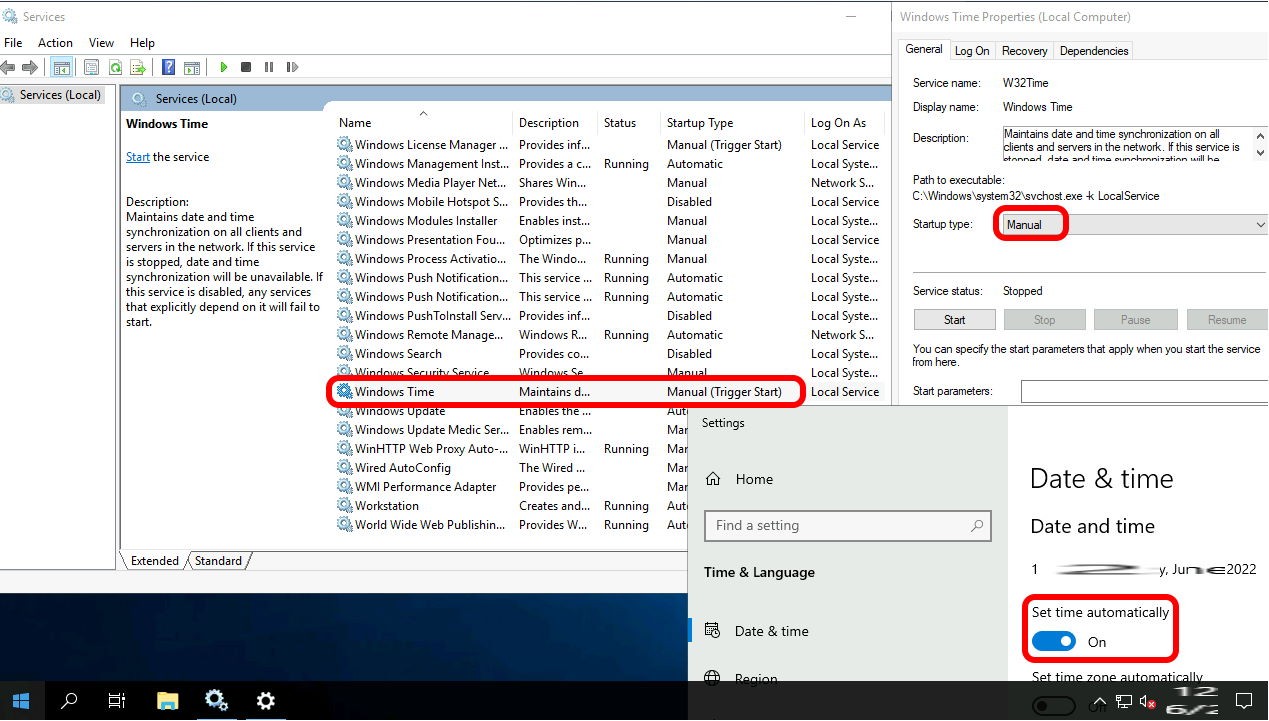The height and width of the screenshot is (721, 1269).
Task: Open the Action menu
Action: pyautogui.click(x=55, y=43)
